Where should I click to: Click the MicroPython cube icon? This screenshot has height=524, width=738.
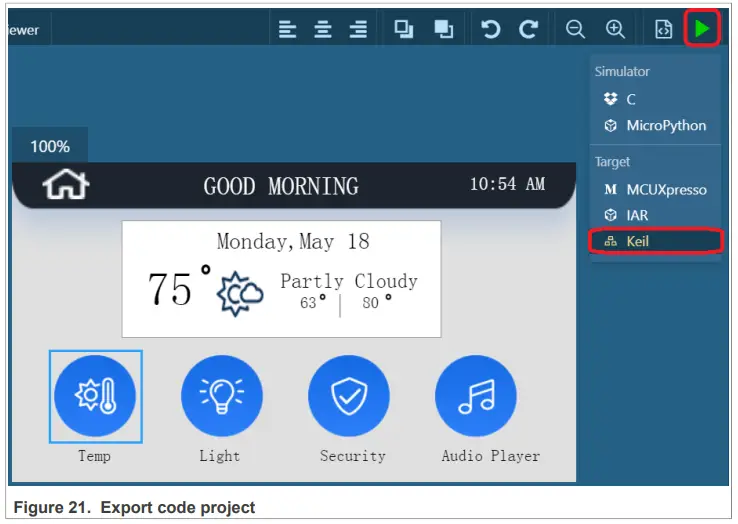(610, 126)
